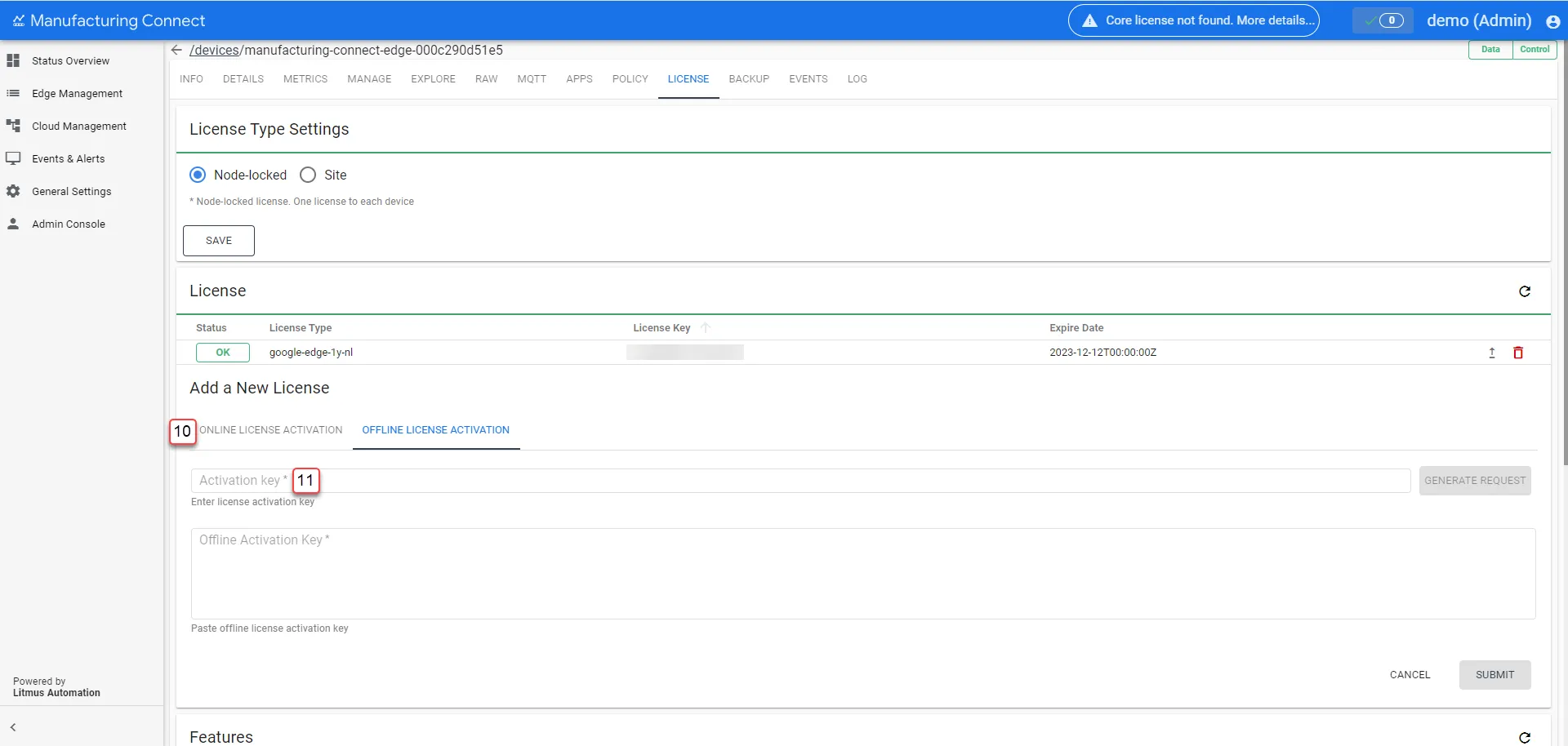Click the back arrow next to the devices path
1568x746 pixels.
pyautogui.click(x=176, y=50)
